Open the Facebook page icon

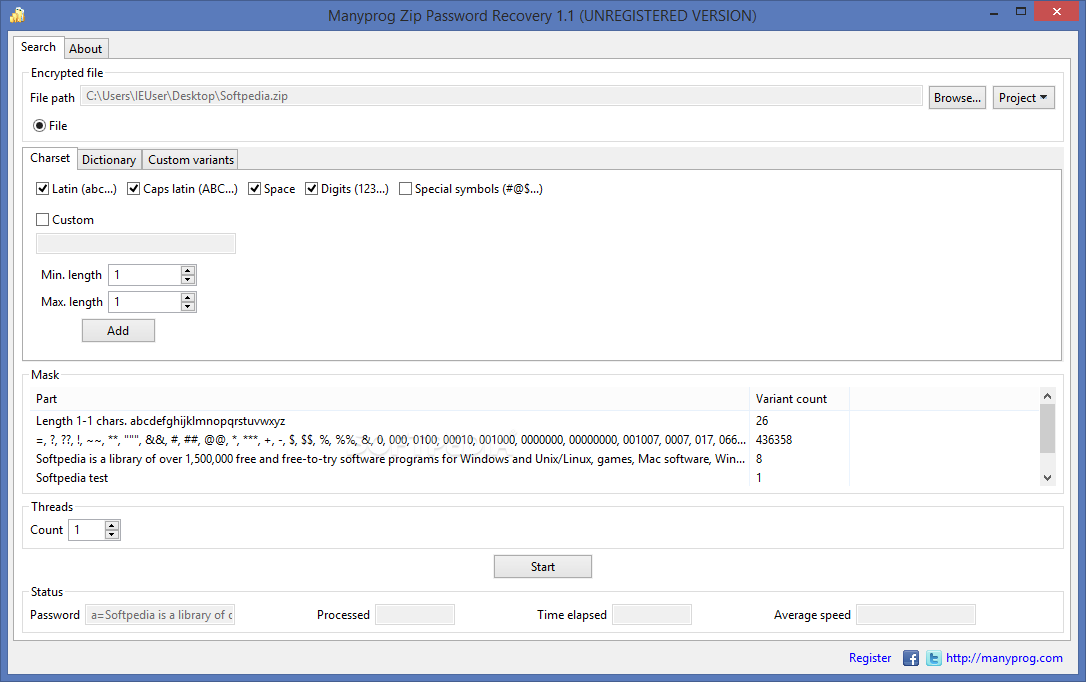911,658
